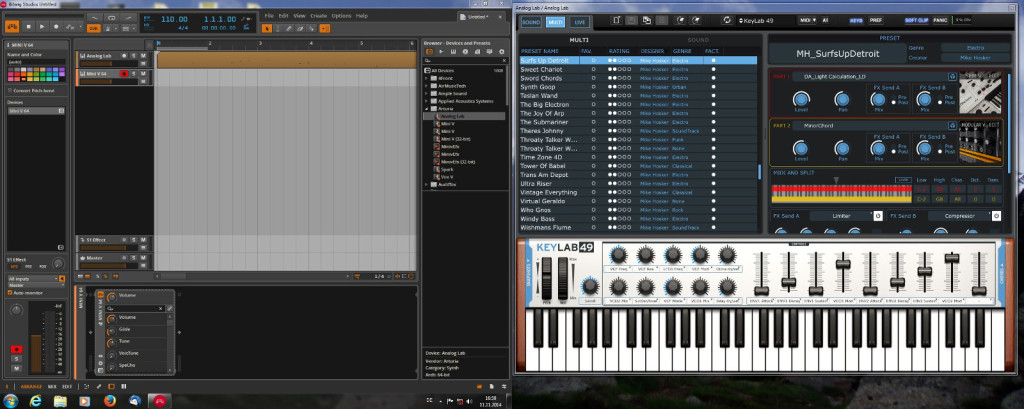Open the Master output dropdown
This screenshot has width=1024, height=409.
pyautogui.click(x=37, y=285)
